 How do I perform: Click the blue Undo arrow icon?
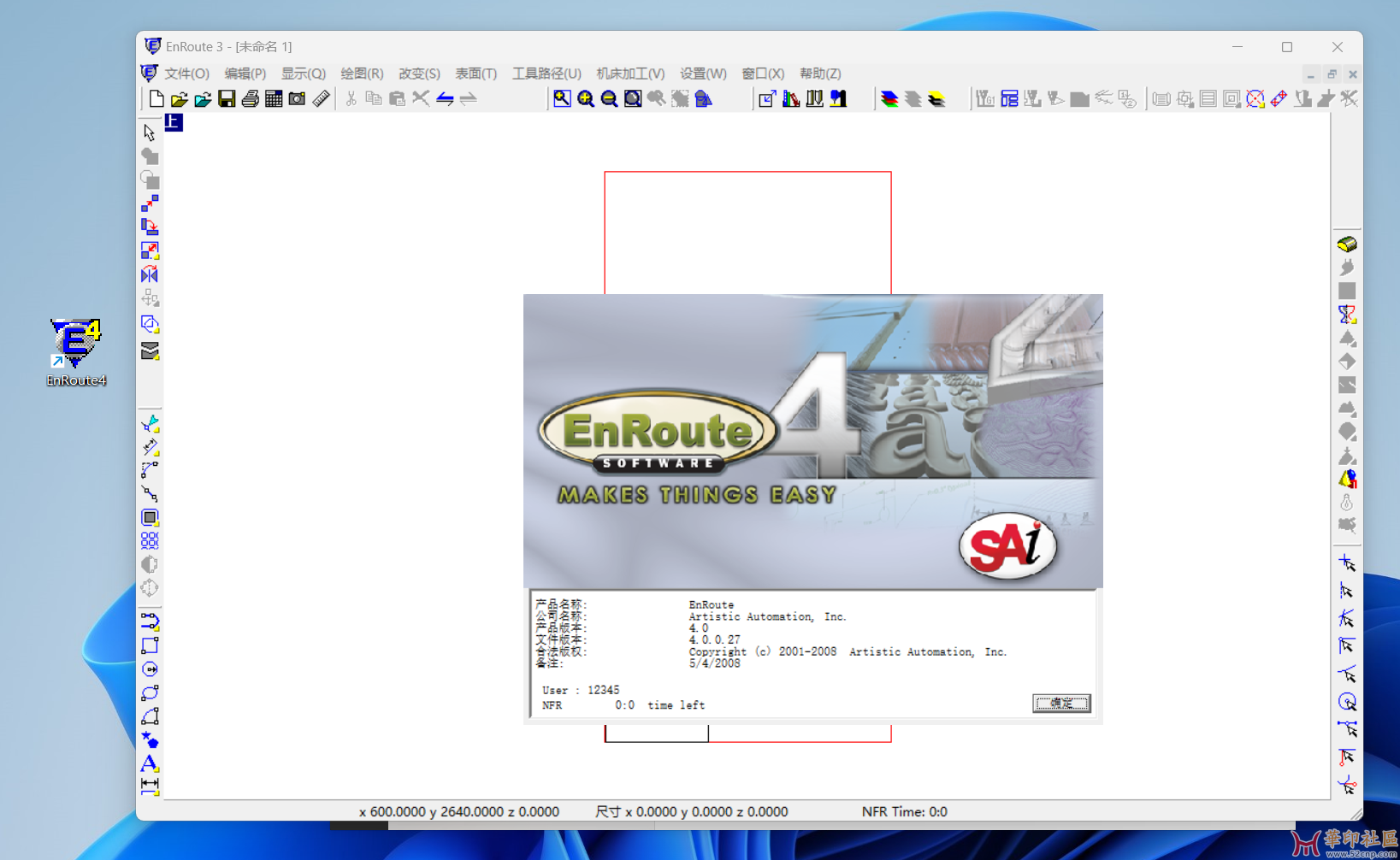pos(445,98)
